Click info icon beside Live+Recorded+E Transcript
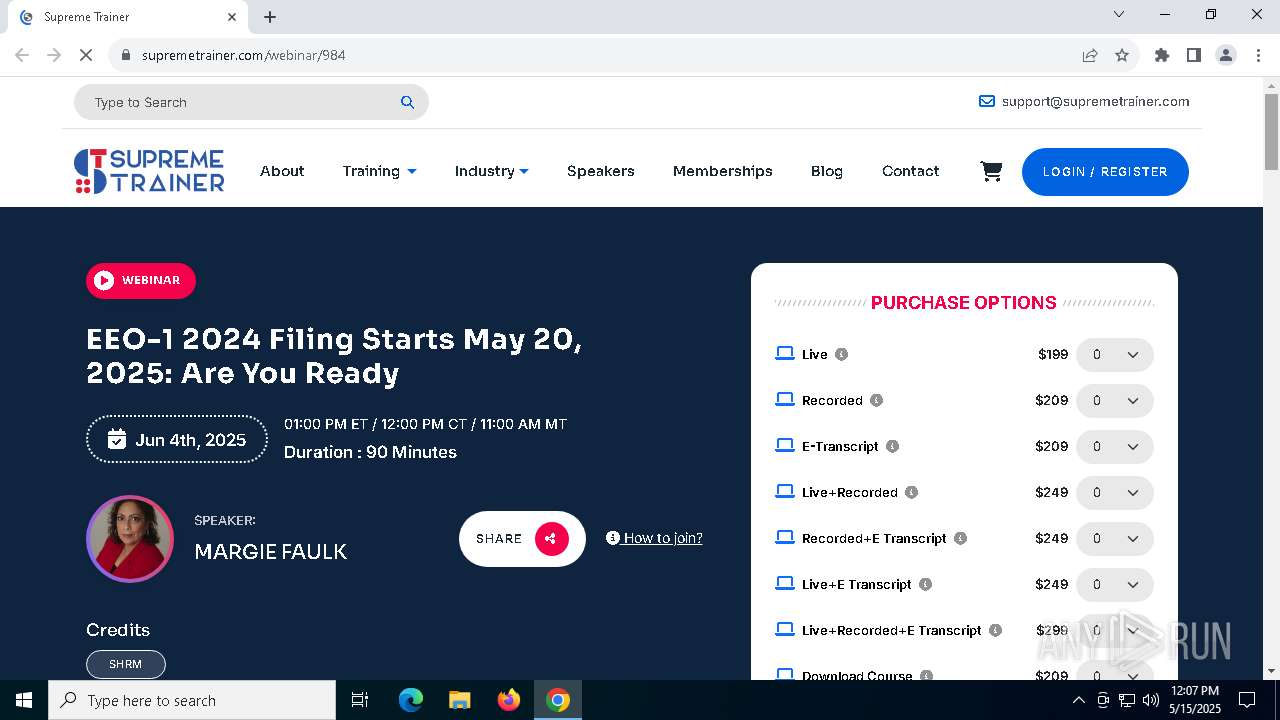This screenshot has width=1280, height=720. click(x=995, y=630)
